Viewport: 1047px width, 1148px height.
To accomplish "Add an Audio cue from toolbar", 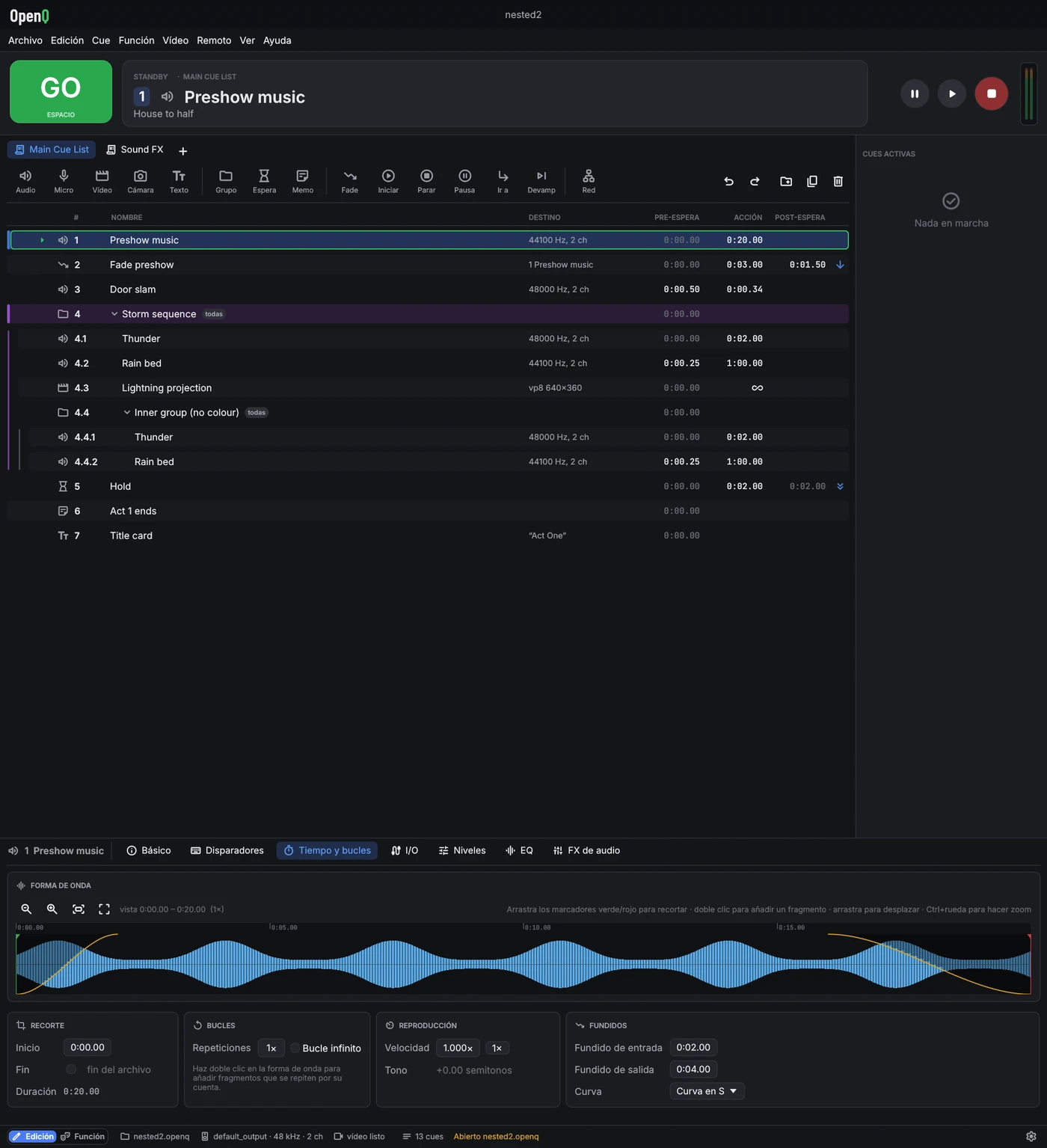I will 25,181.
